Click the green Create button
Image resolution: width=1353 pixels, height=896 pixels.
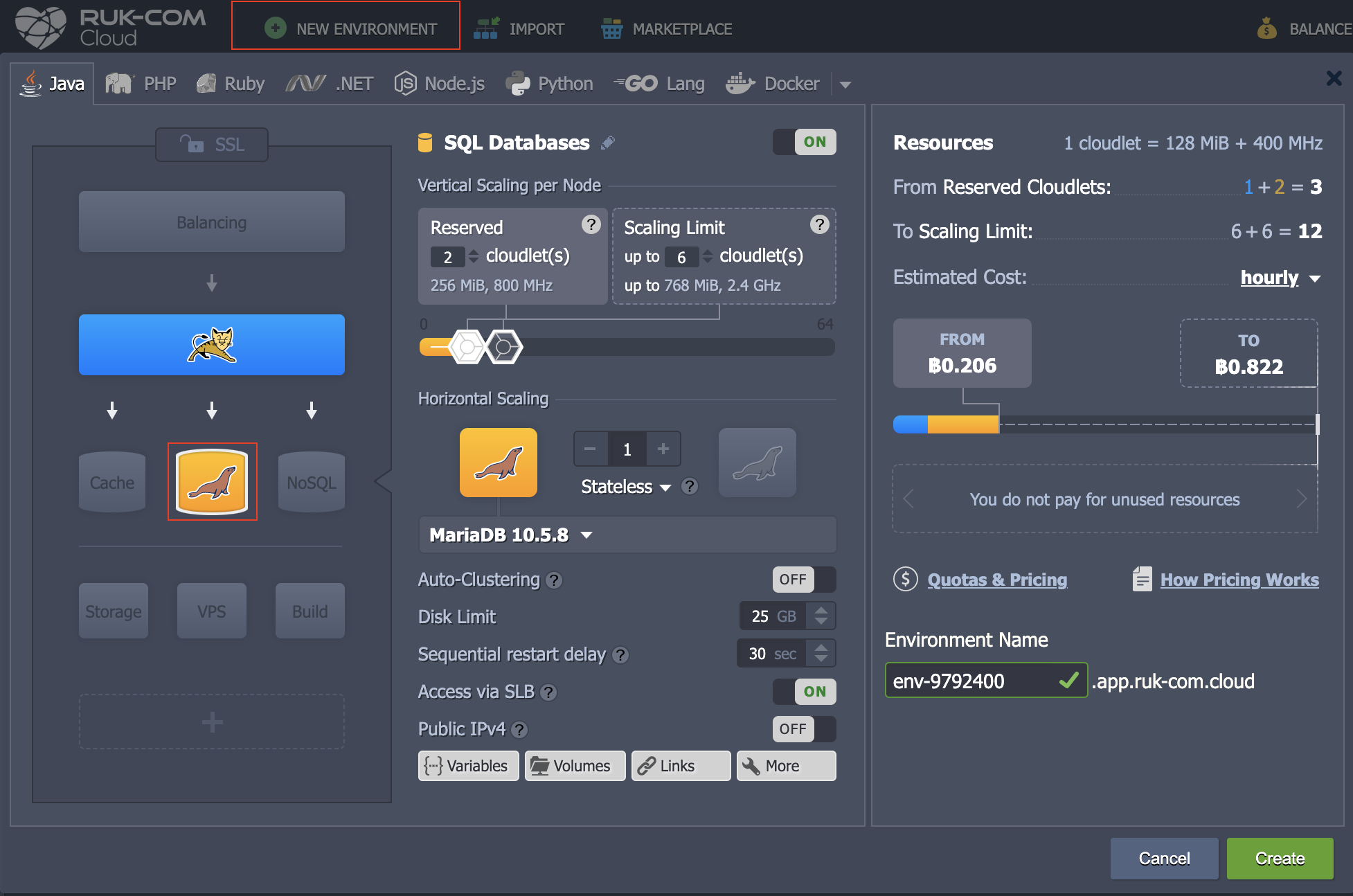click(x=1280, y=859)
